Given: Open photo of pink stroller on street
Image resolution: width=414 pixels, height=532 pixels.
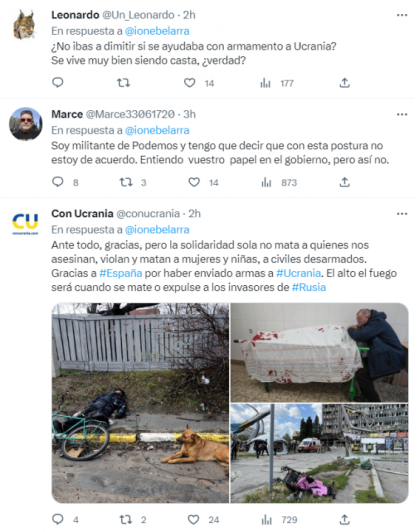Looking at the screenshot, I should tap(319, 453).
